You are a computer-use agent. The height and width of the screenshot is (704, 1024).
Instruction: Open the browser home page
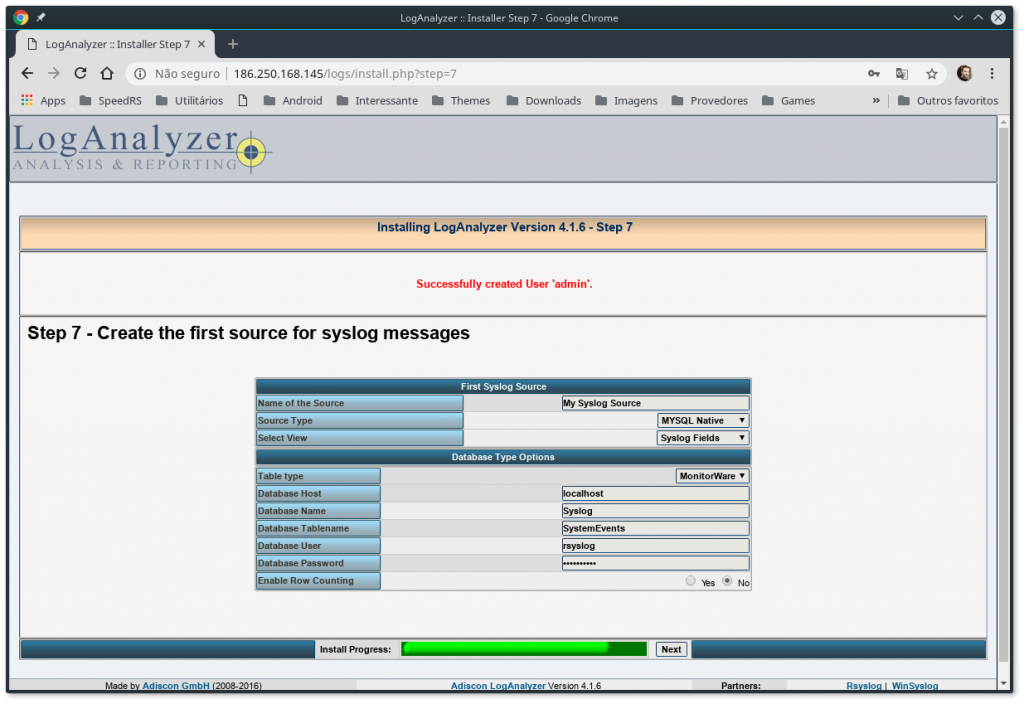click(x=106, y=73)
